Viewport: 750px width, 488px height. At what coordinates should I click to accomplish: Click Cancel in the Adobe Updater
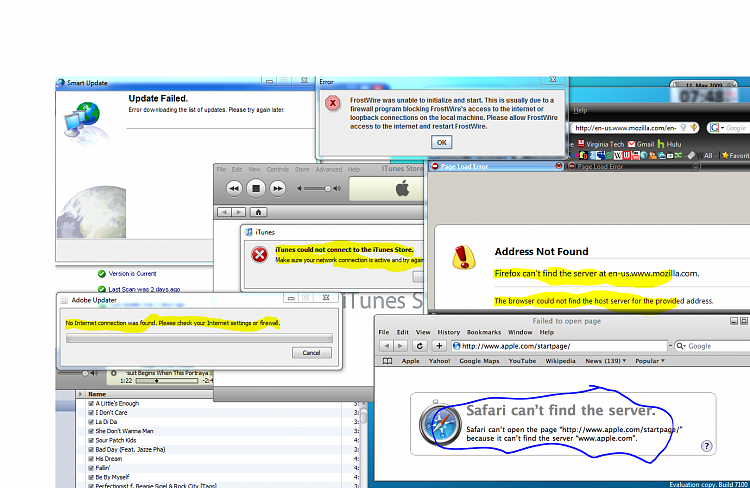coord(311,353)
